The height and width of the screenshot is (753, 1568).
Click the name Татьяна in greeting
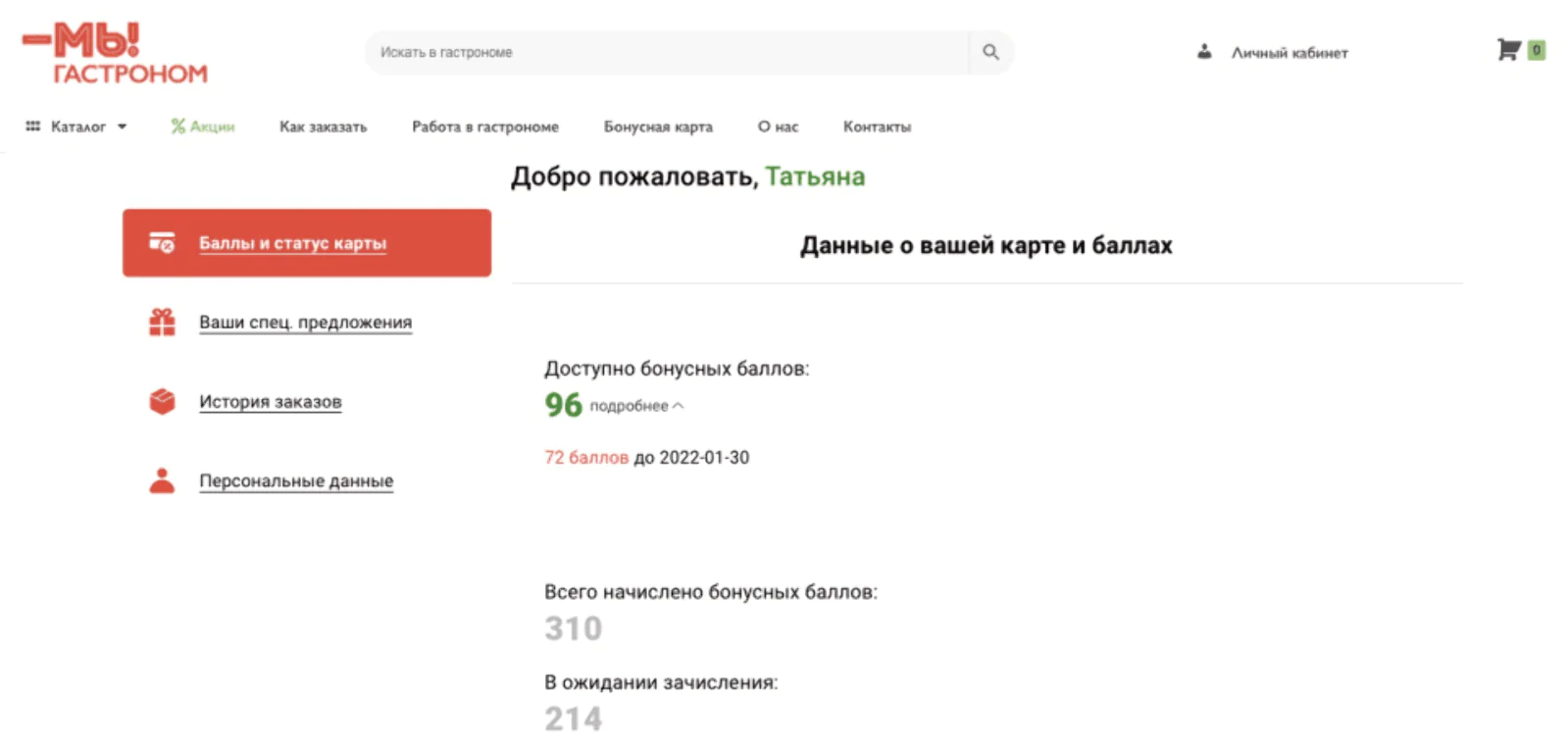pyautogui.click(x=815, y=176)
